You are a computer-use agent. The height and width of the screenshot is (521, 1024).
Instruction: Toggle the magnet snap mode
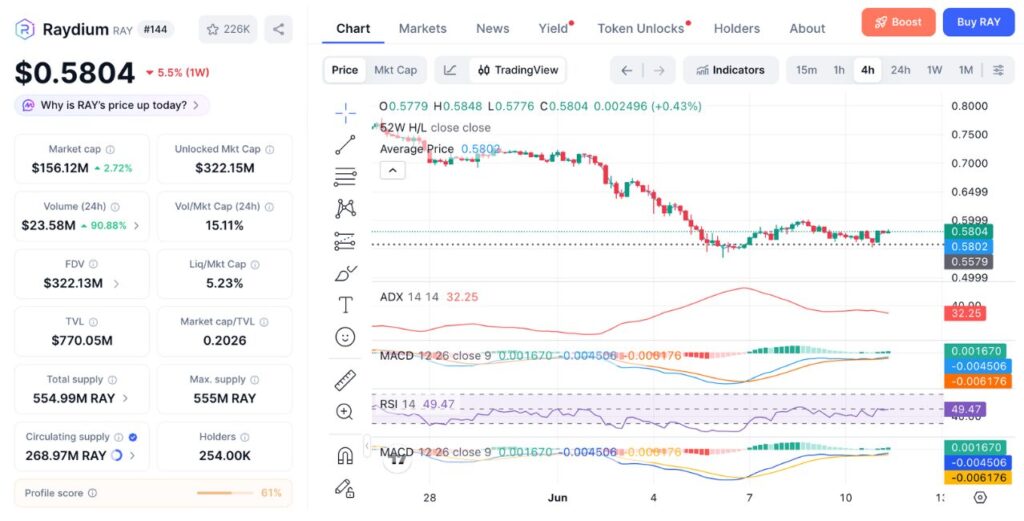pos(345,455)
